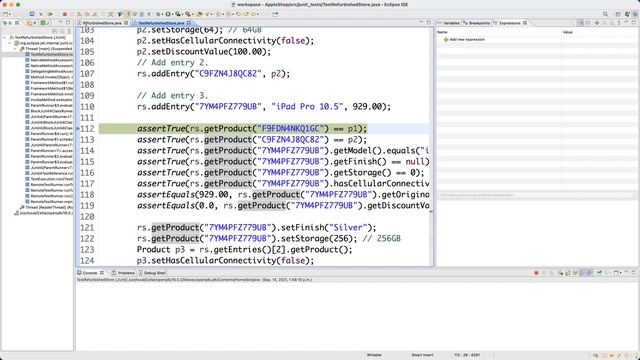The width and height of the screenshot is (640, 360).
Task: Click the Add watch expression toolbar icon
Action: click(x=597, y=23)
